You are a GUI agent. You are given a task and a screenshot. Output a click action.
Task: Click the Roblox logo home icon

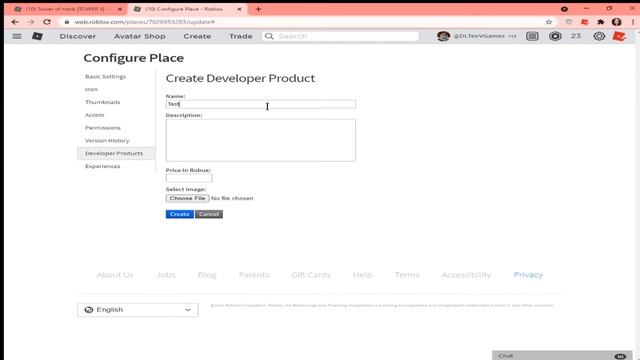[37, 36]
